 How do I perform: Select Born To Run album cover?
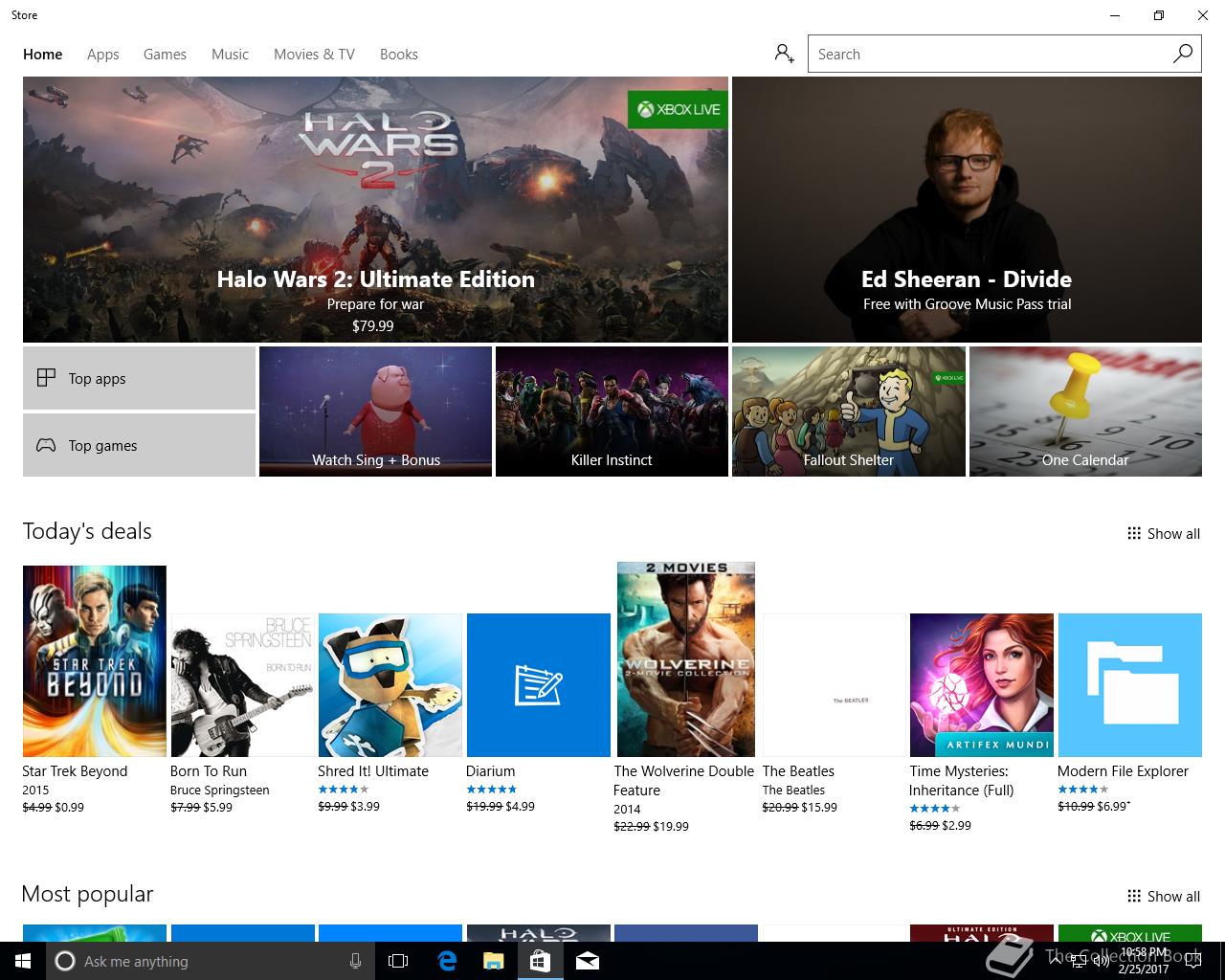242,685
